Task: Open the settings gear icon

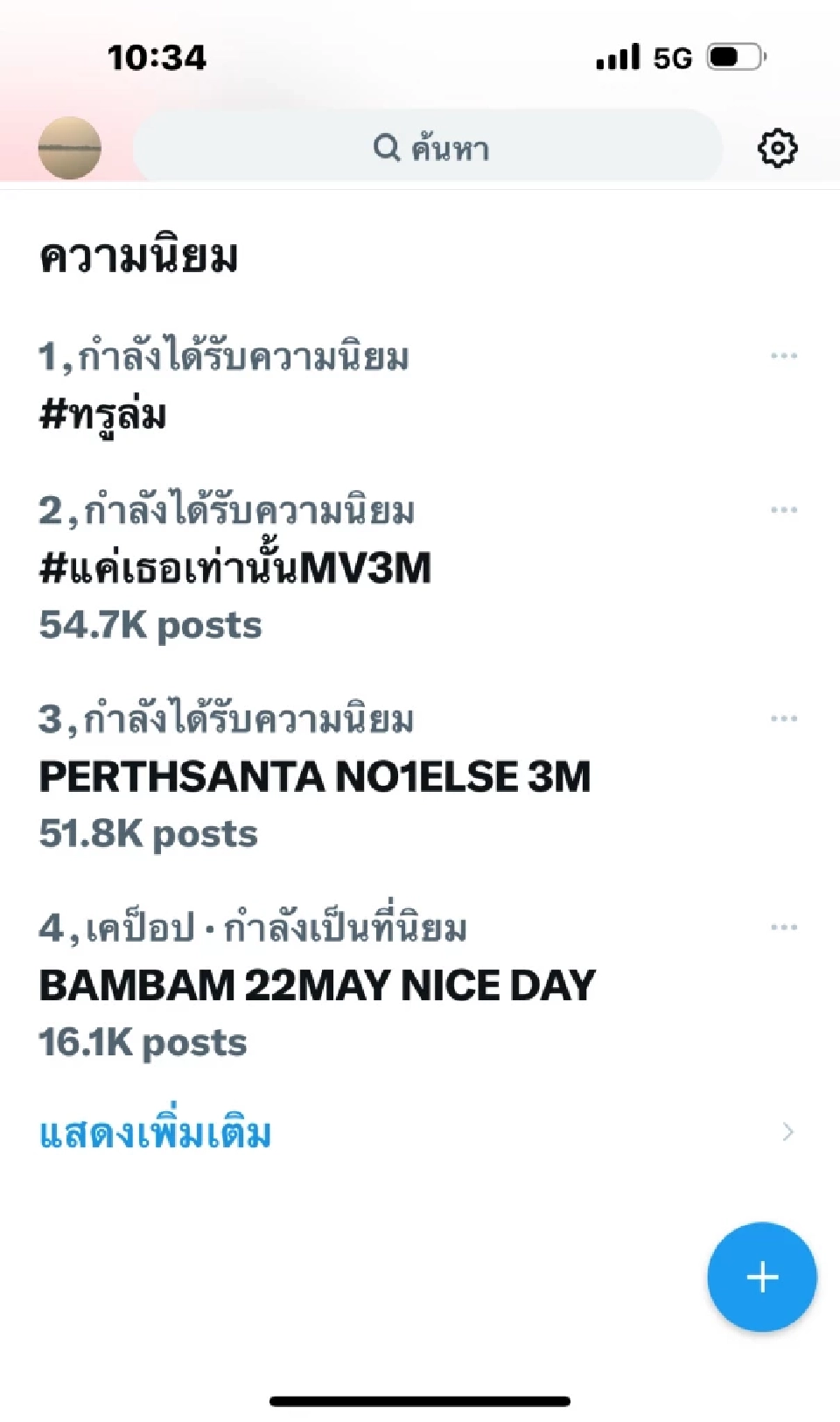Action: coord(777,148)
